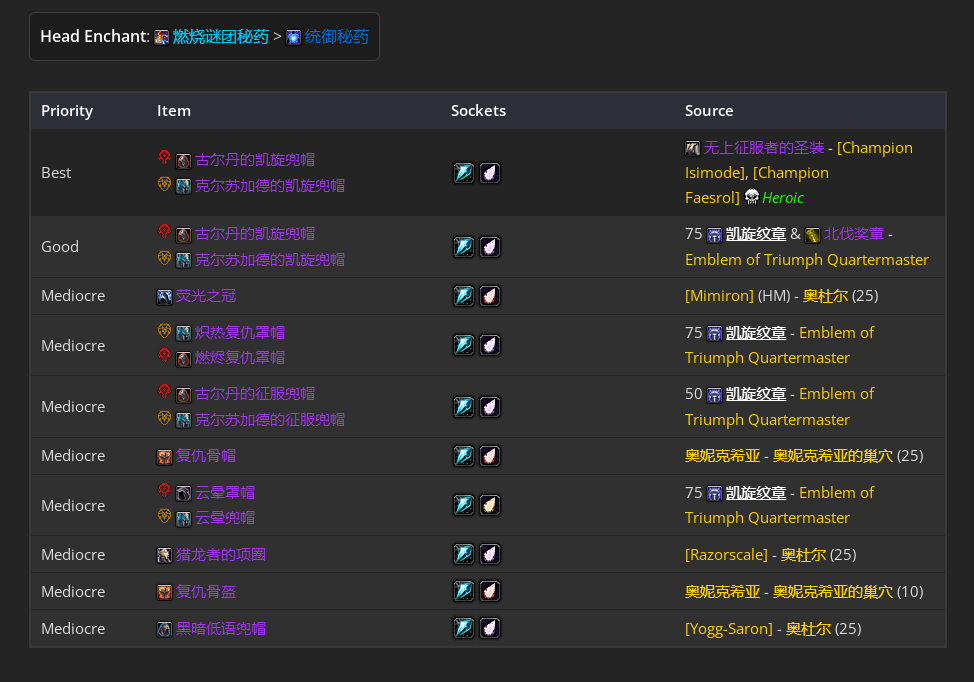The width and height of the screenshot is (974, 682).
Task: Click the skull icon next to Heroic
Action: click(752, 198)
